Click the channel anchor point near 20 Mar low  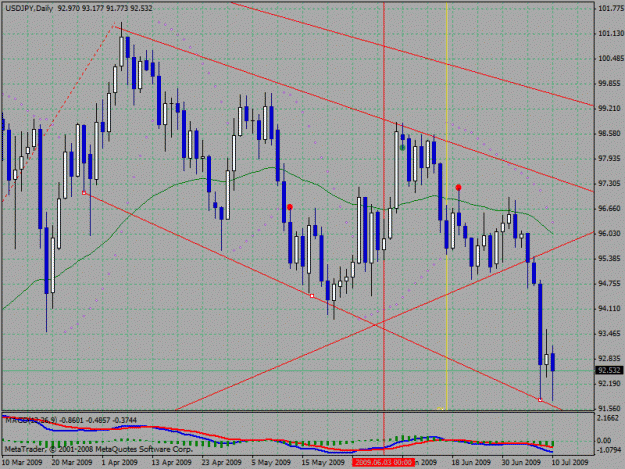[84, 193]
